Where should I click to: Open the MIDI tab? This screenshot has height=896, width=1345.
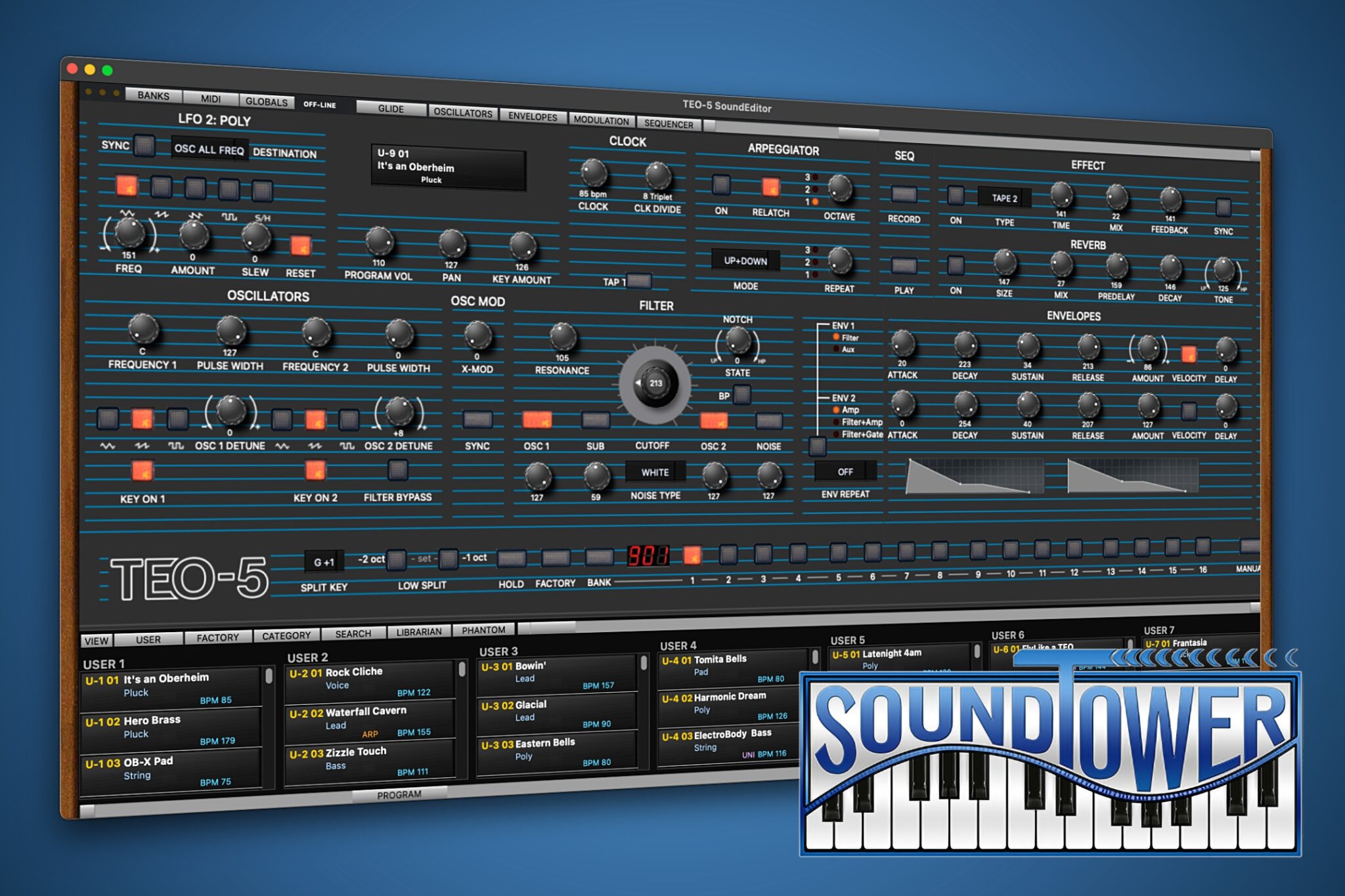tap(211, 98)
